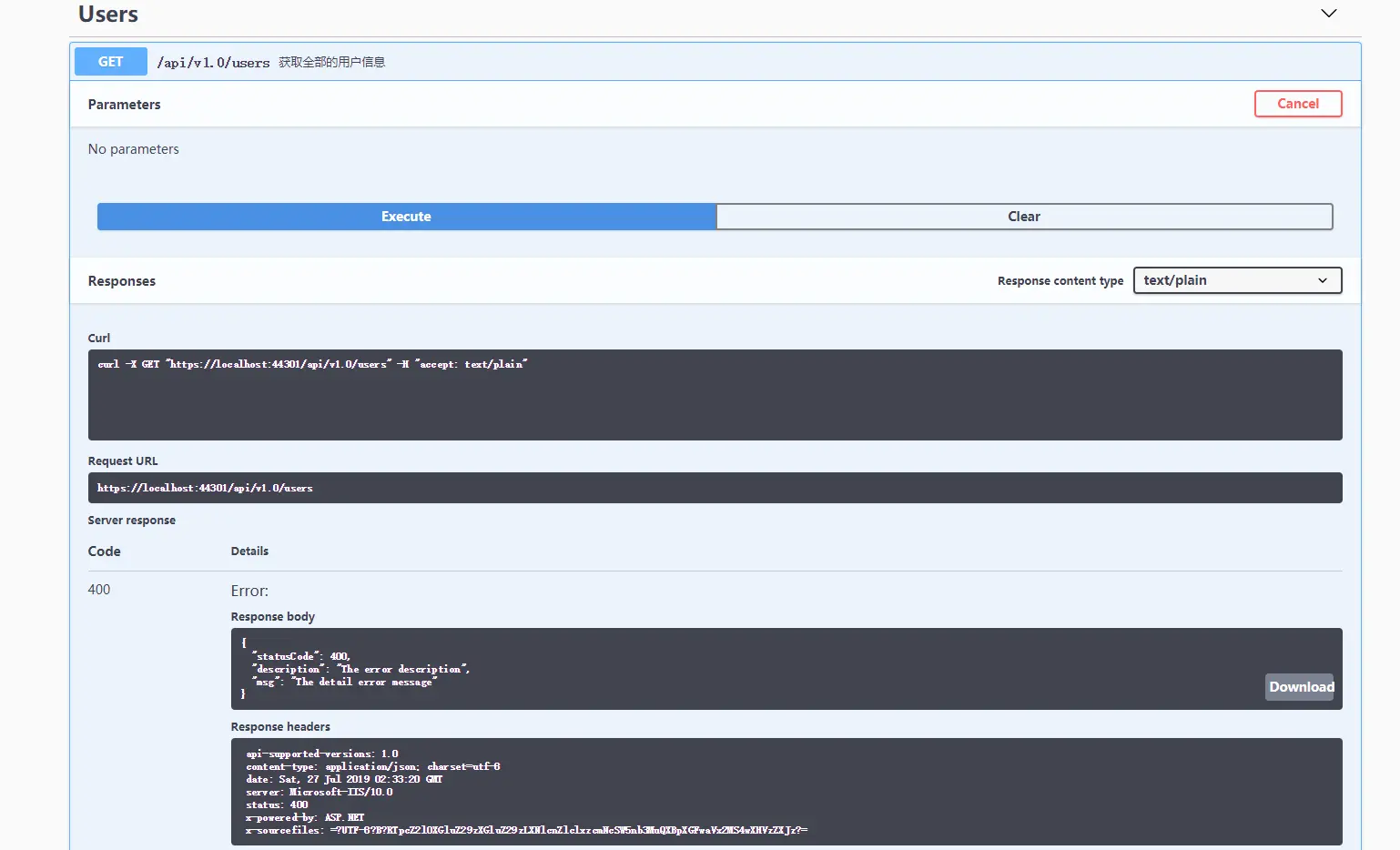Click the No parameters text
1400x850 pixels.
134,149
